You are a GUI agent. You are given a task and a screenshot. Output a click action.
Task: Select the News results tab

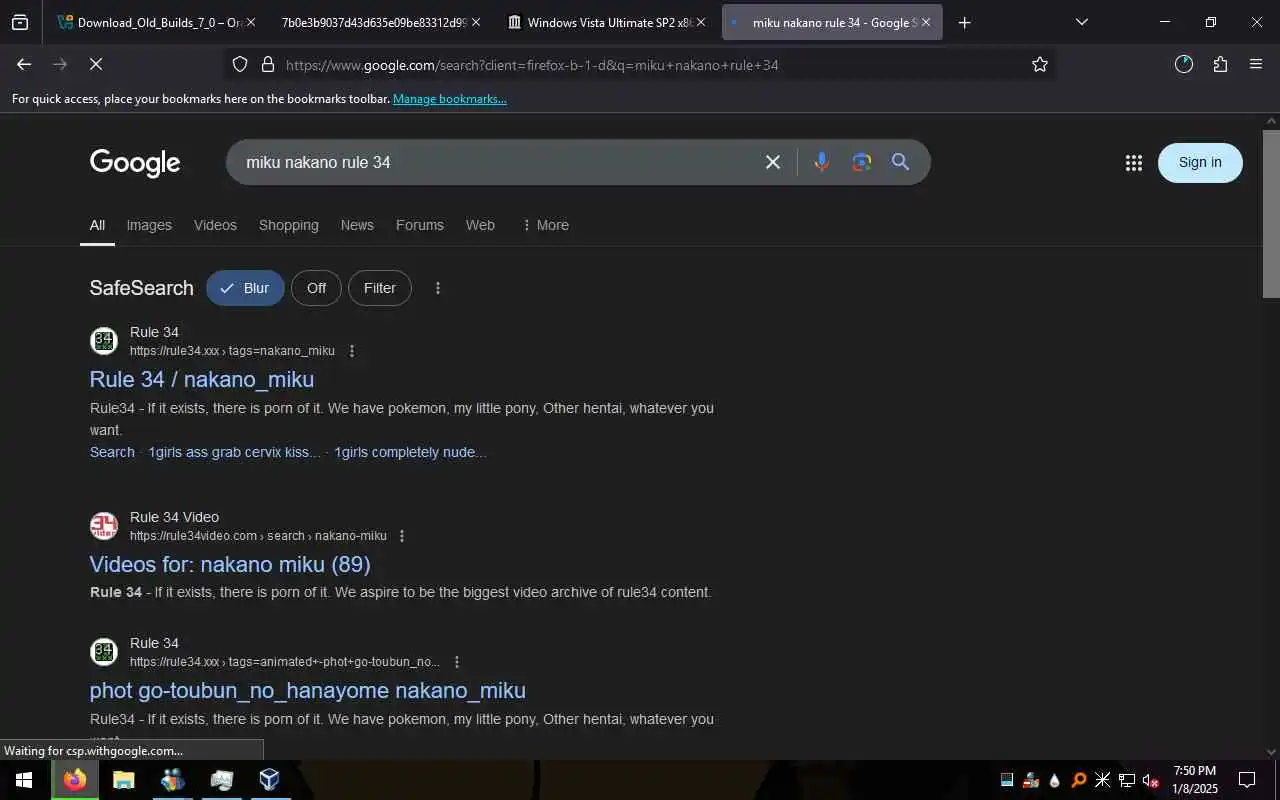pyautogui.click(x=357, y=225)
